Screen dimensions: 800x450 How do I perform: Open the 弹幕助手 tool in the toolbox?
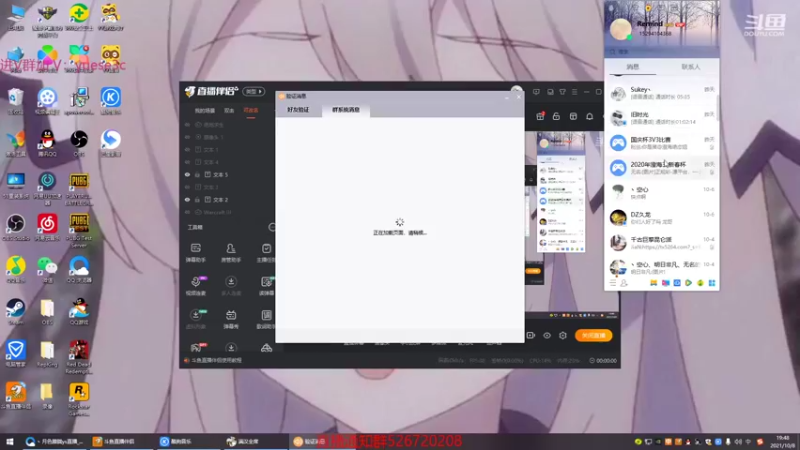[195, 253]
